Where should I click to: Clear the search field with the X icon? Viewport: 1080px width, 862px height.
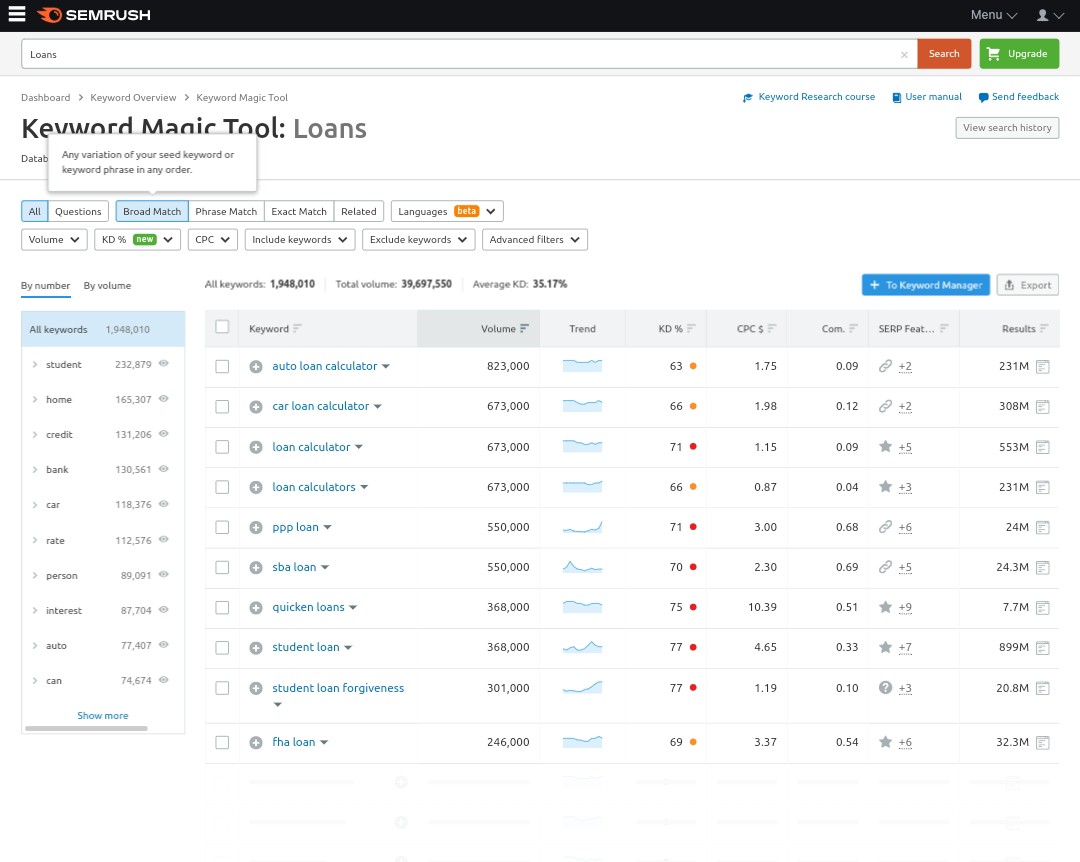(x=904, y=54)
